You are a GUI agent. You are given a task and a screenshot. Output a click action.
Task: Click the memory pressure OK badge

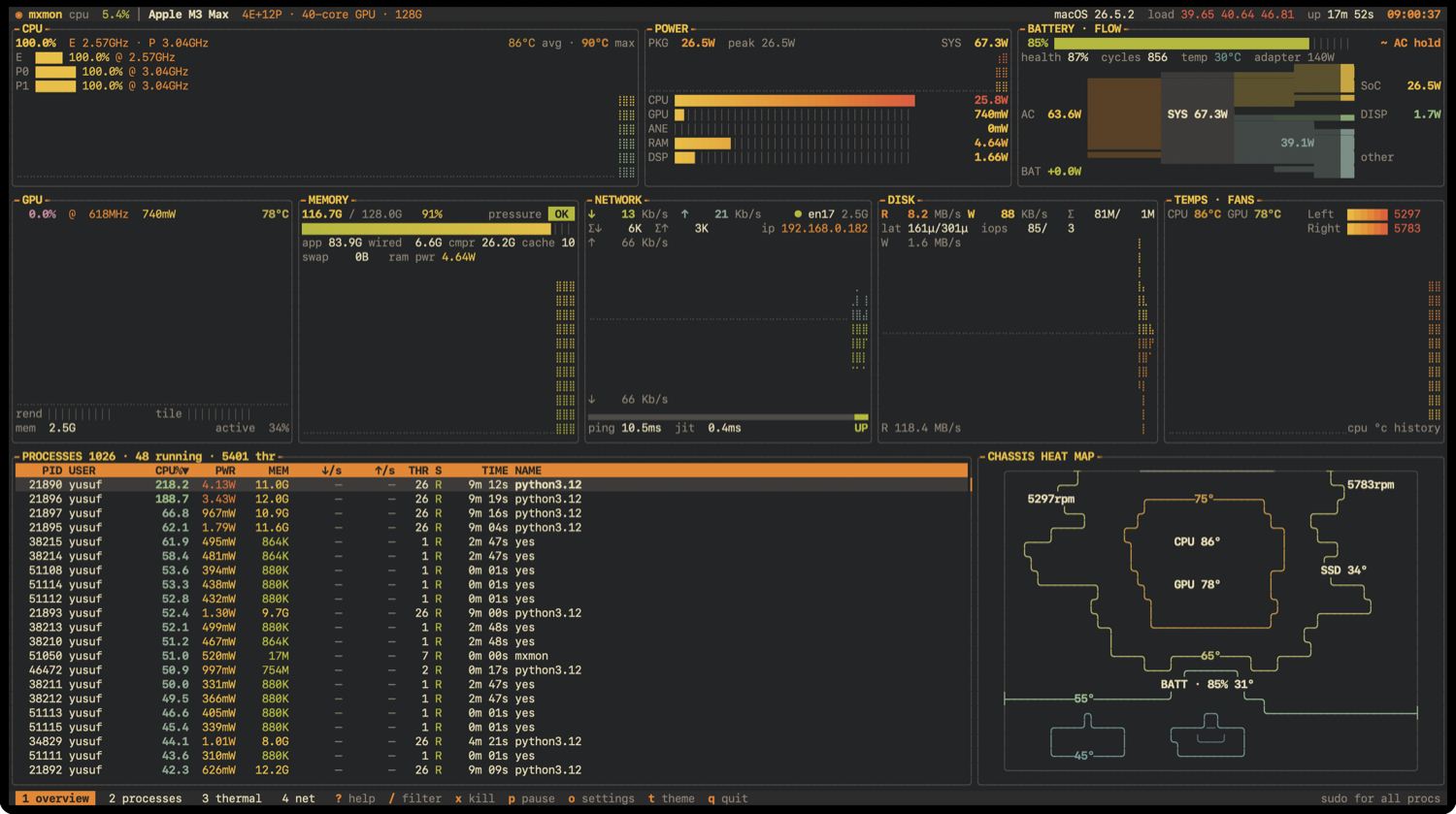[x=561, y=214]
